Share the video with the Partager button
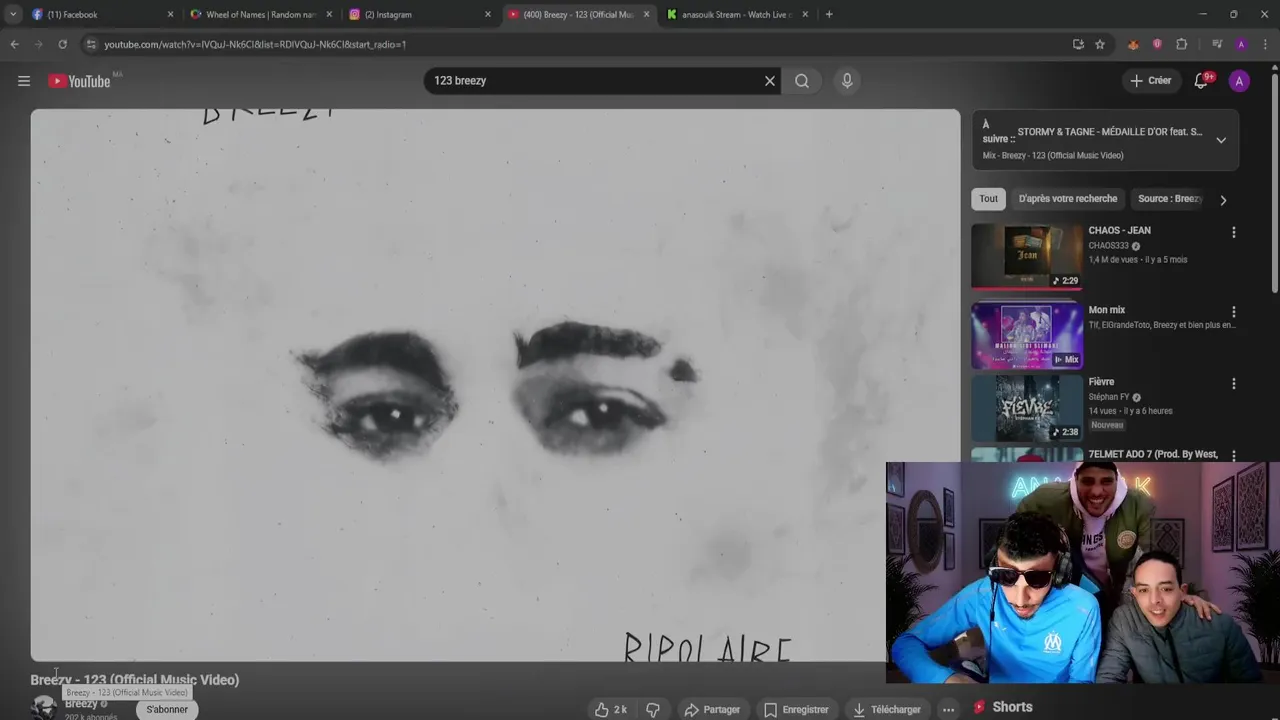This screenshot has height=720, width=1280. tap(712, 709)
